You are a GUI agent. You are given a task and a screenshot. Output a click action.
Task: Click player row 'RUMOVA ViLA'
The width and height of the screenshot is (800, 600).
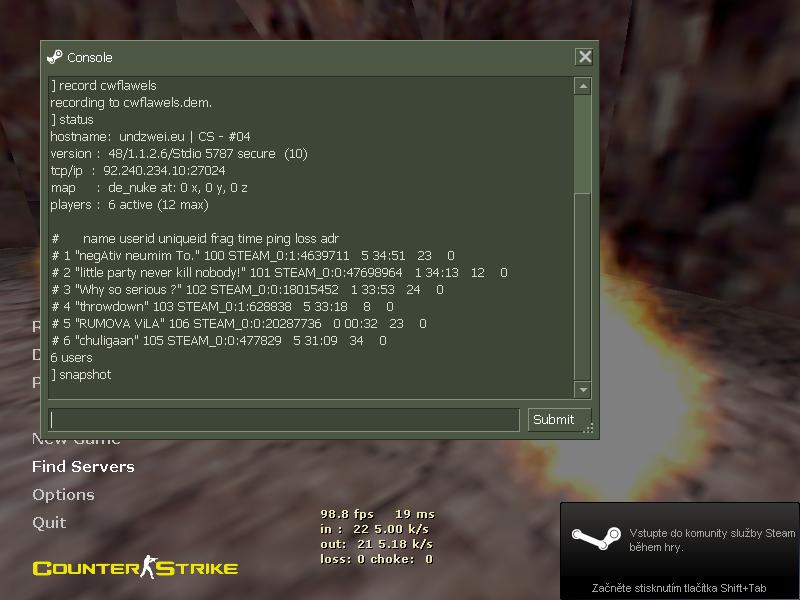point(239,323)
